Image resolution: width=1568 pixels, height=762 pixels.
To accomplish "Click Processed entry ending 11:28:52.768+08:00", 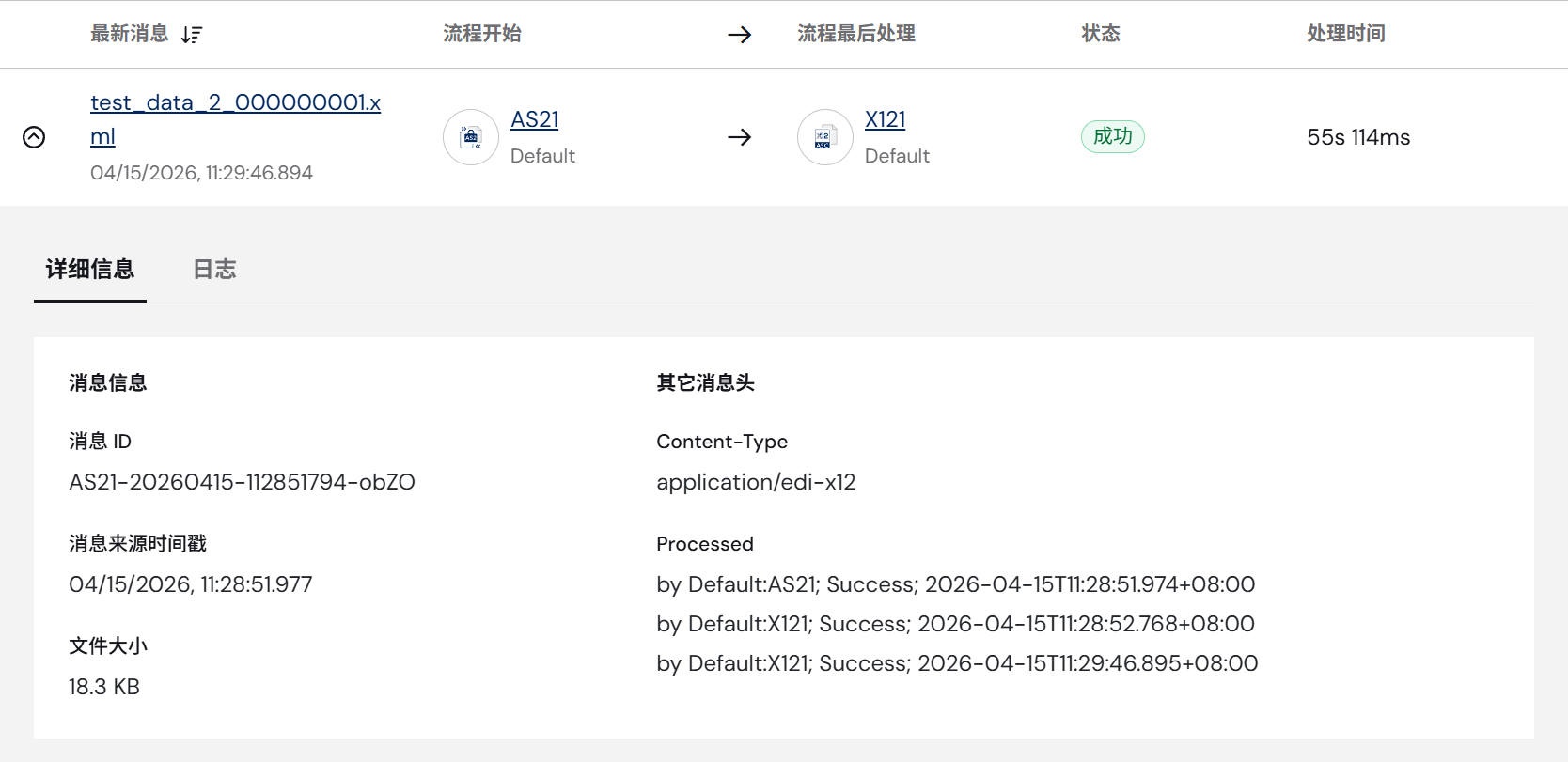I will tap(955, 624).
